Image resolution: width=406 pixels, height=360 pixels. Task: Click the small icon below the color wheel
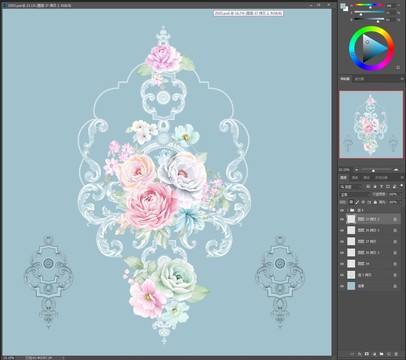pos(398,67)
